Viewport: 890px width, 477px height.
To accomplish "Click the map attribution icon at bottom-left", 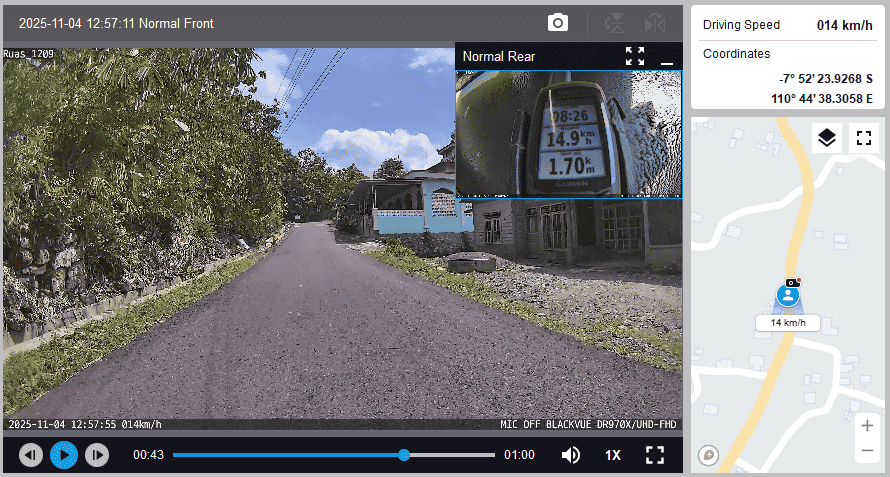I will [709, 455].
